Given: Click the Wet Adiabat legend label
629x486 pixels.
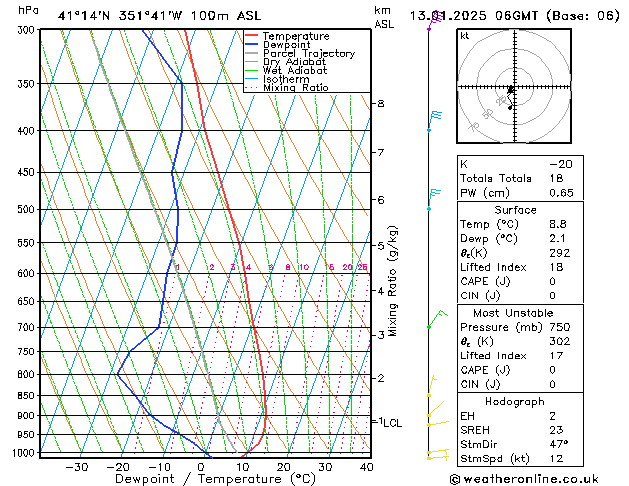Looking at the screenshot, I should [295, 71].
